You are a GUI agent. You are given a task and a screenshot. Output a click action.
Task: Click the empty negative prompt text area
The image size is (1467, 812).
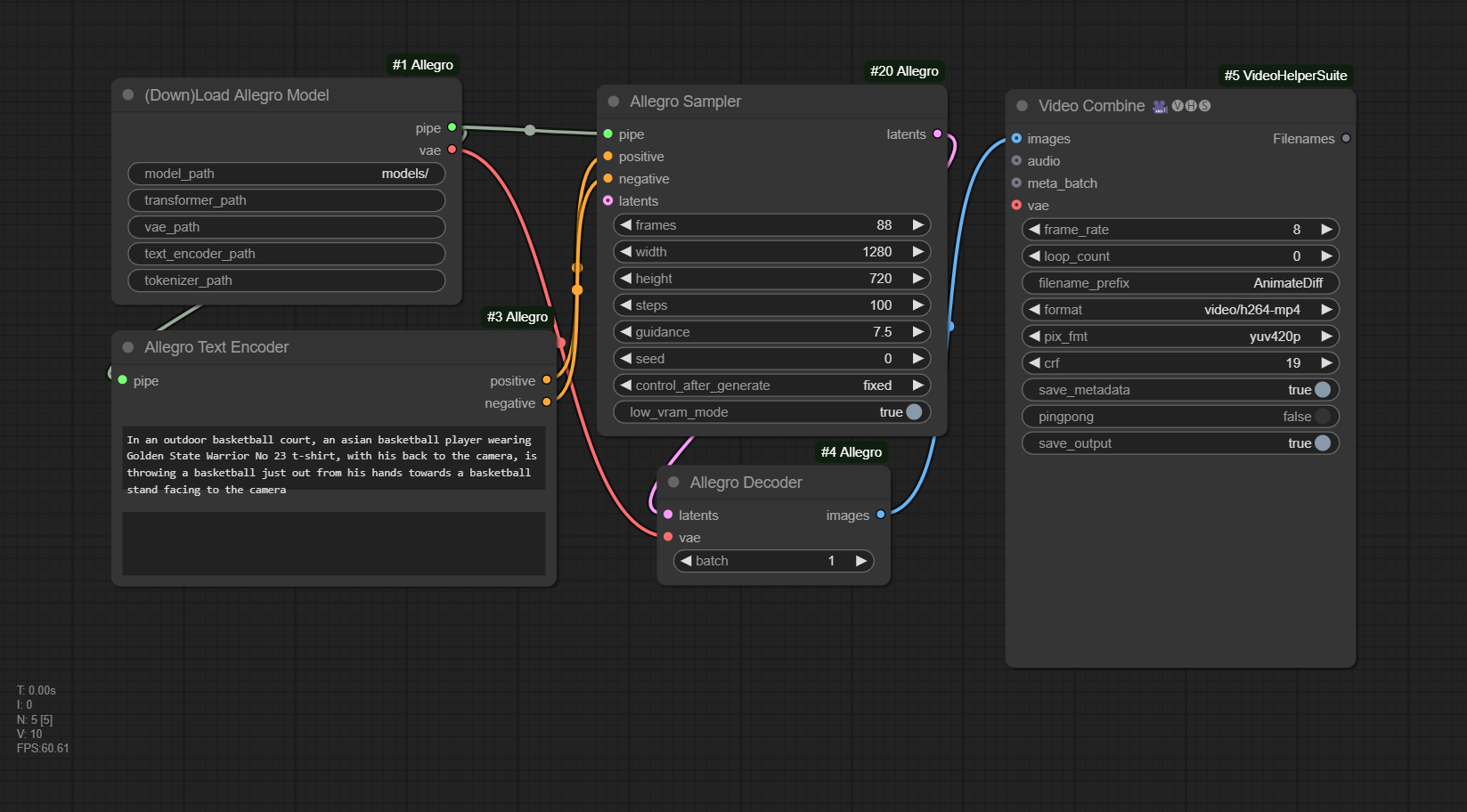[334, 543]
